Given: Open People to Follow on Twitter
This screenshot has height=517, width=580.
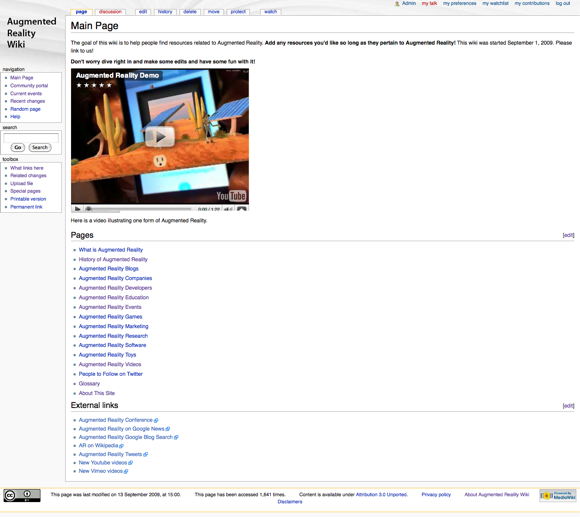Looking at the screenshot, I should 110,374.
